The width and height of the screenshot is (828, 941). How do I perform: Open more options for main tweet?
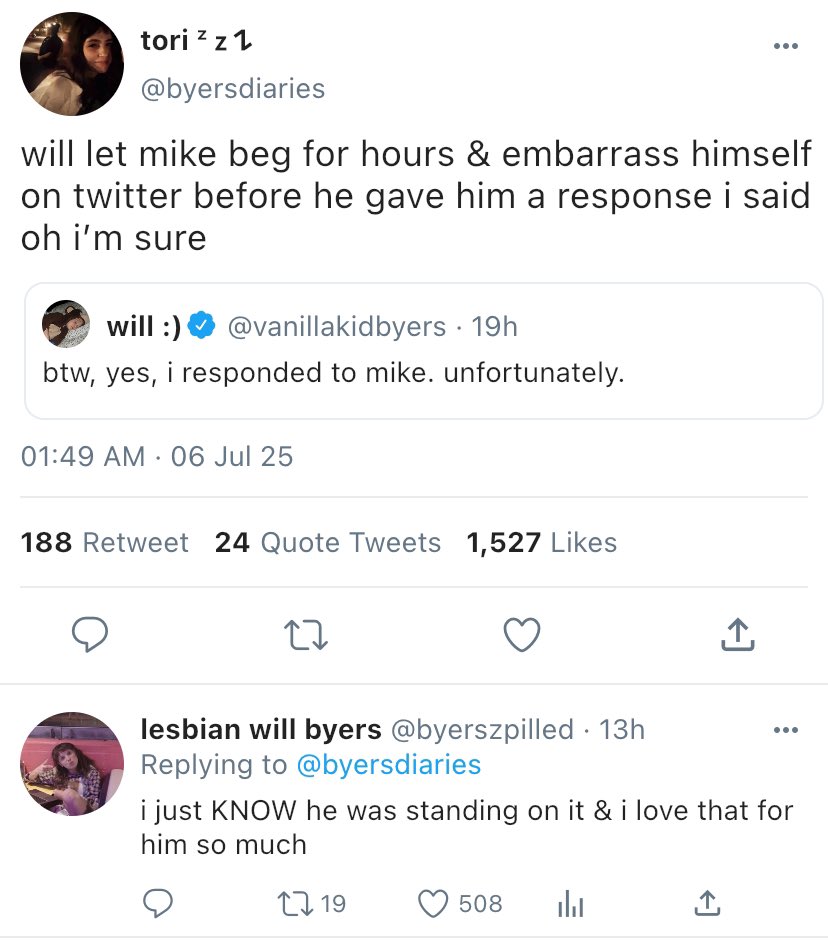[786, 46]
